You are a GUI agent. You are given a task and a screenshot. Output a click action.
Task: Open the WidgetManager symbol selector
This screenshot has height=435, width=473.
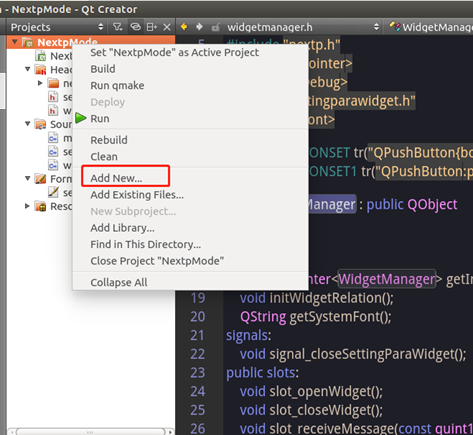pos(431,27)
